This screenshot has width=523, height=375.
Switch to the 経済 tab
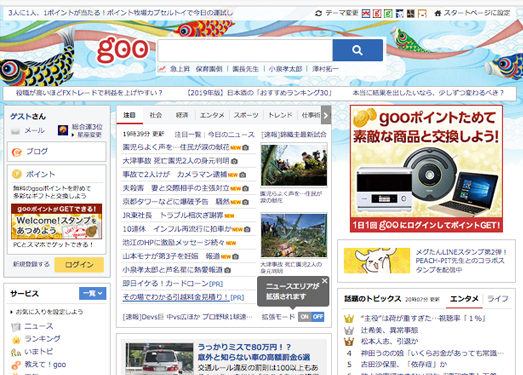182,115
